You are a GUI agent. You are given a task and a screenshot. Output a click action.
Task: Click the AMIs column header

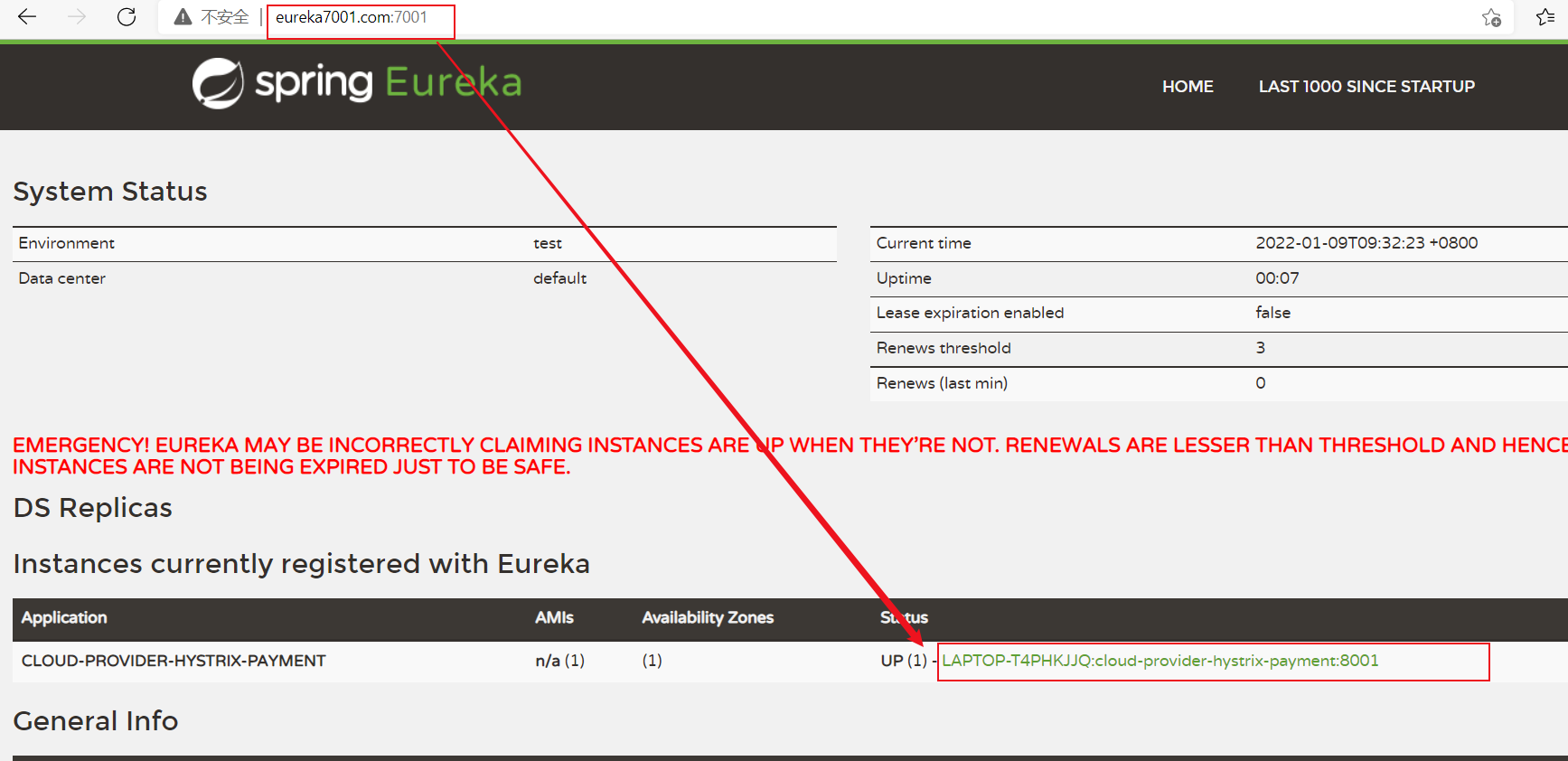coord(554,617)
